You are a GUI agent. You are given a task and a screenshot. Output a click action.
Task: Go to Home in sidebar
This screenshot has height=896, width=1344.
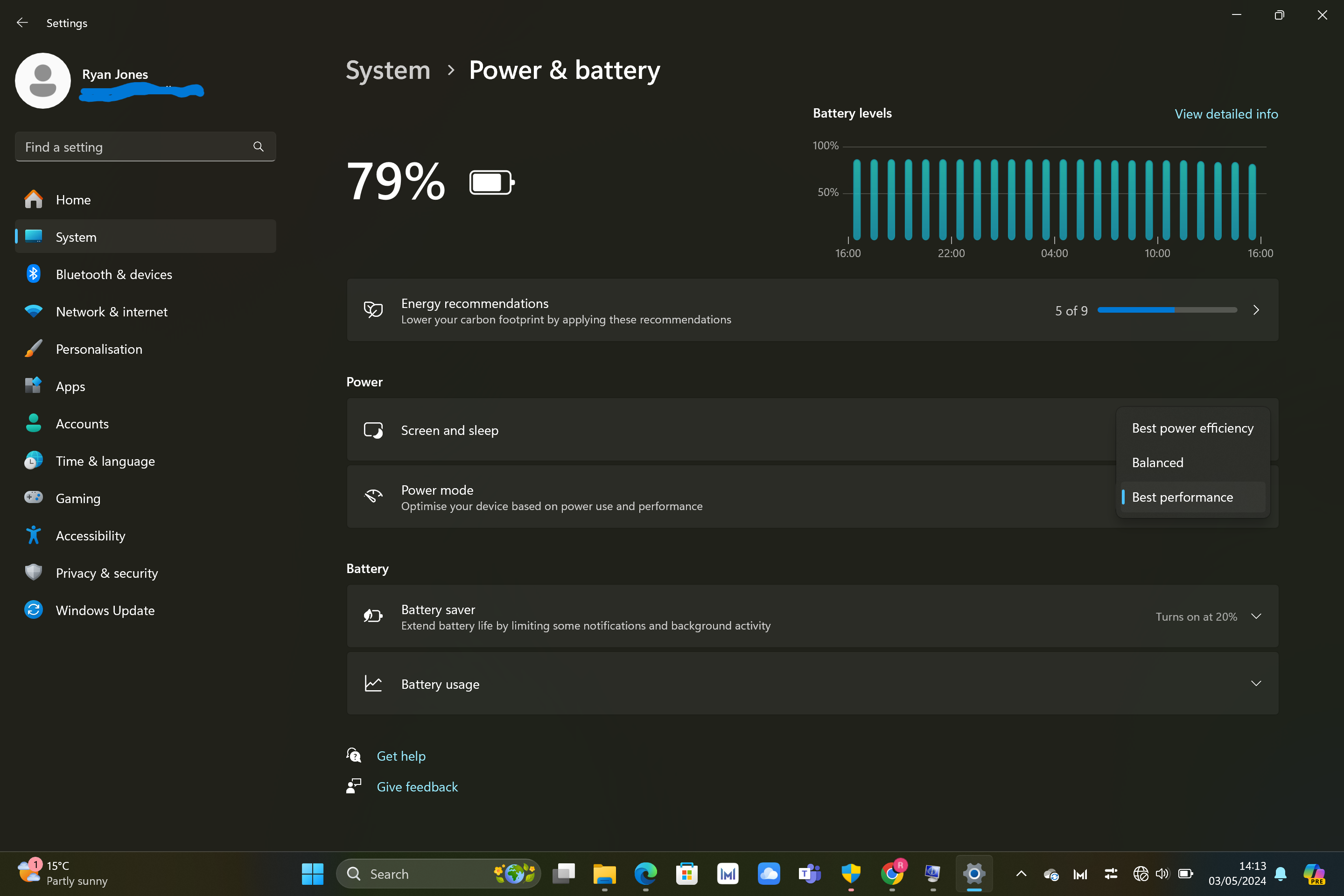(x=145, y=199)
